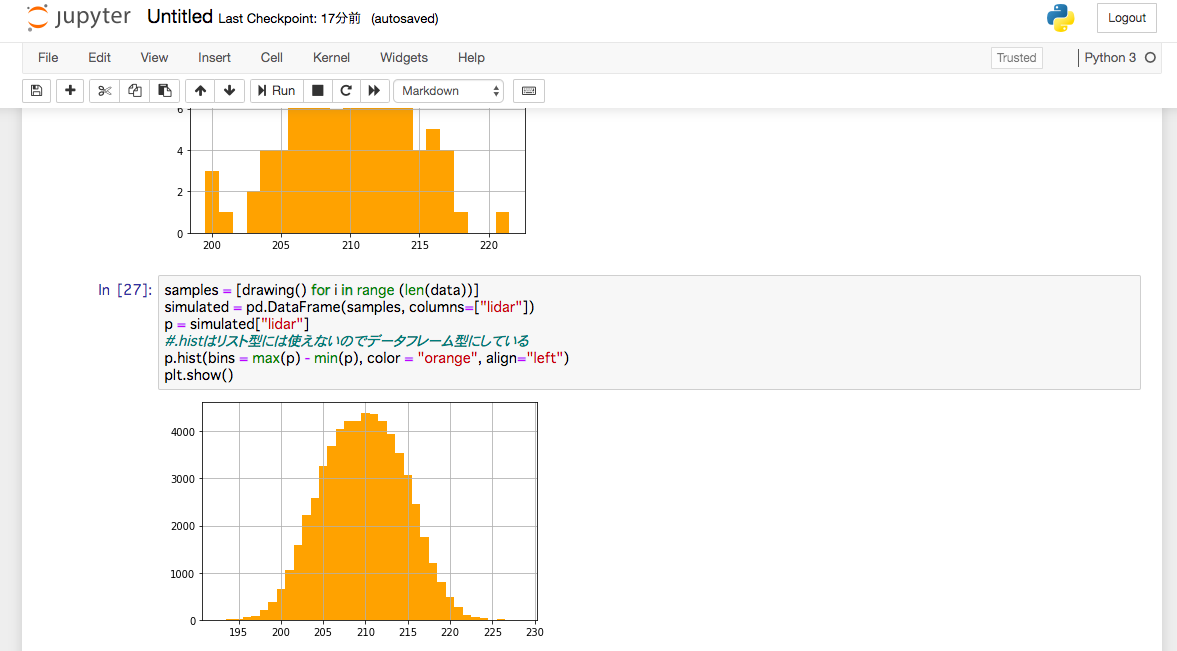Image resolution: width=1177 pixels, height=651 pixels.
Task: Open the cell type Markdown dropdown
Action: pos(448,91)
